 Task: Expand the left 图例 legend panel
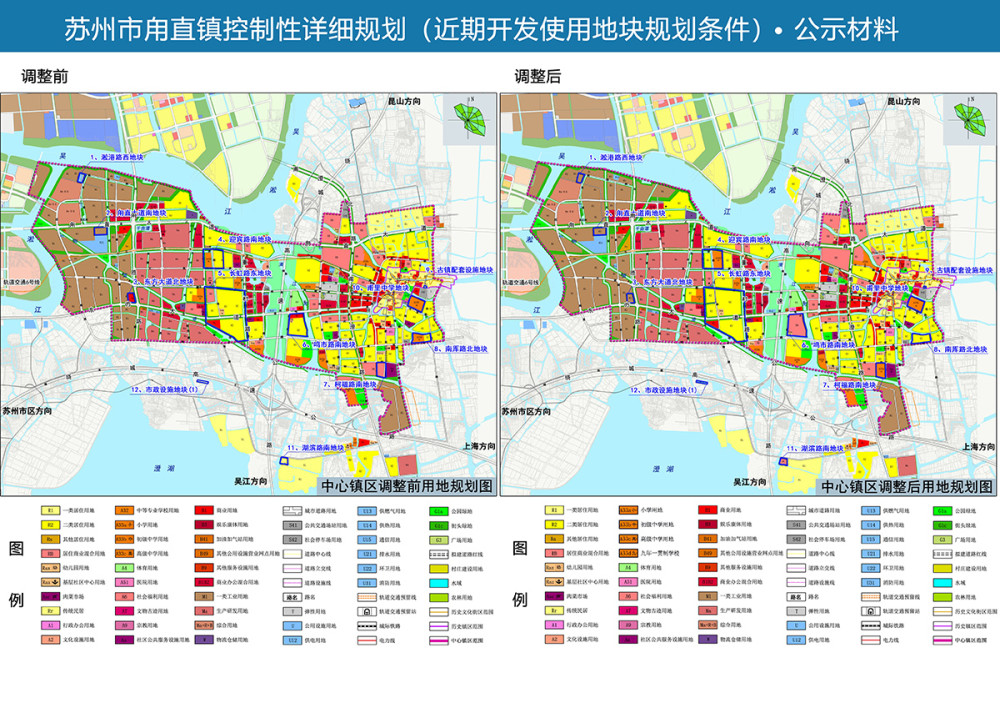[16, 572]
